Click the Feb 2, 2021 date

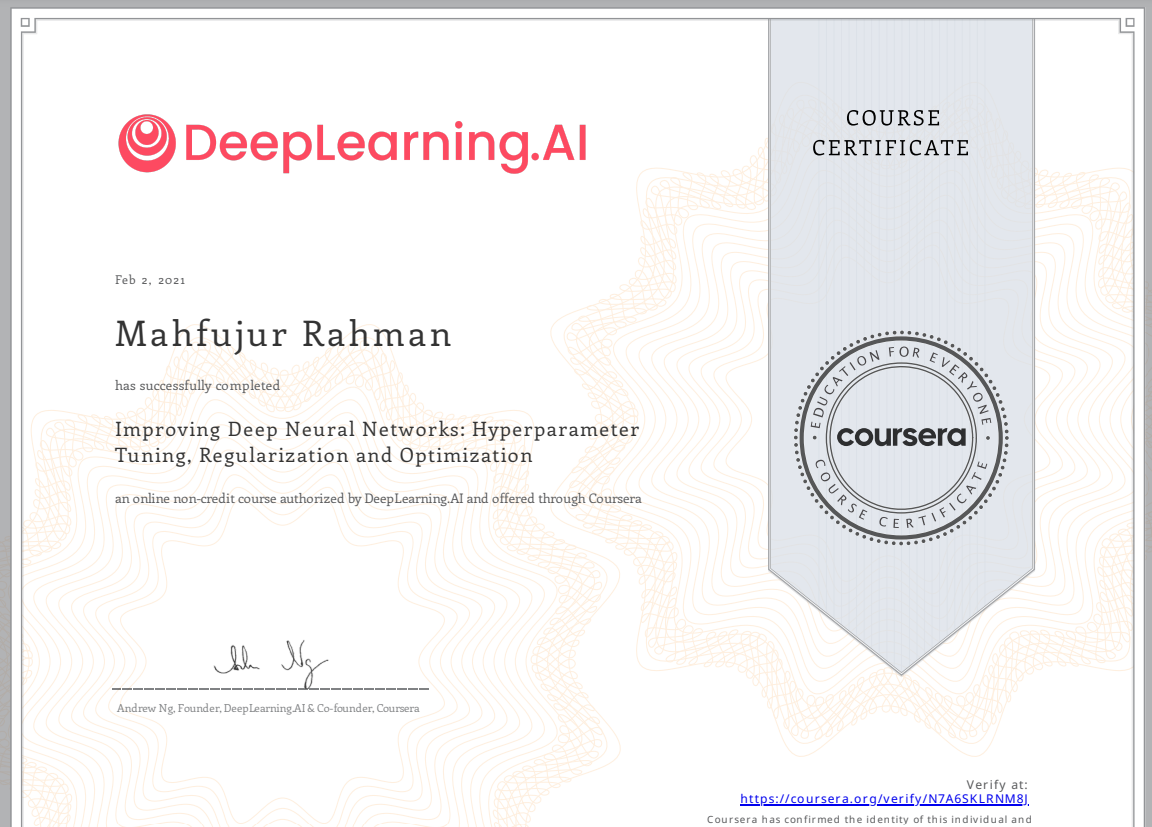coord(150,280)
